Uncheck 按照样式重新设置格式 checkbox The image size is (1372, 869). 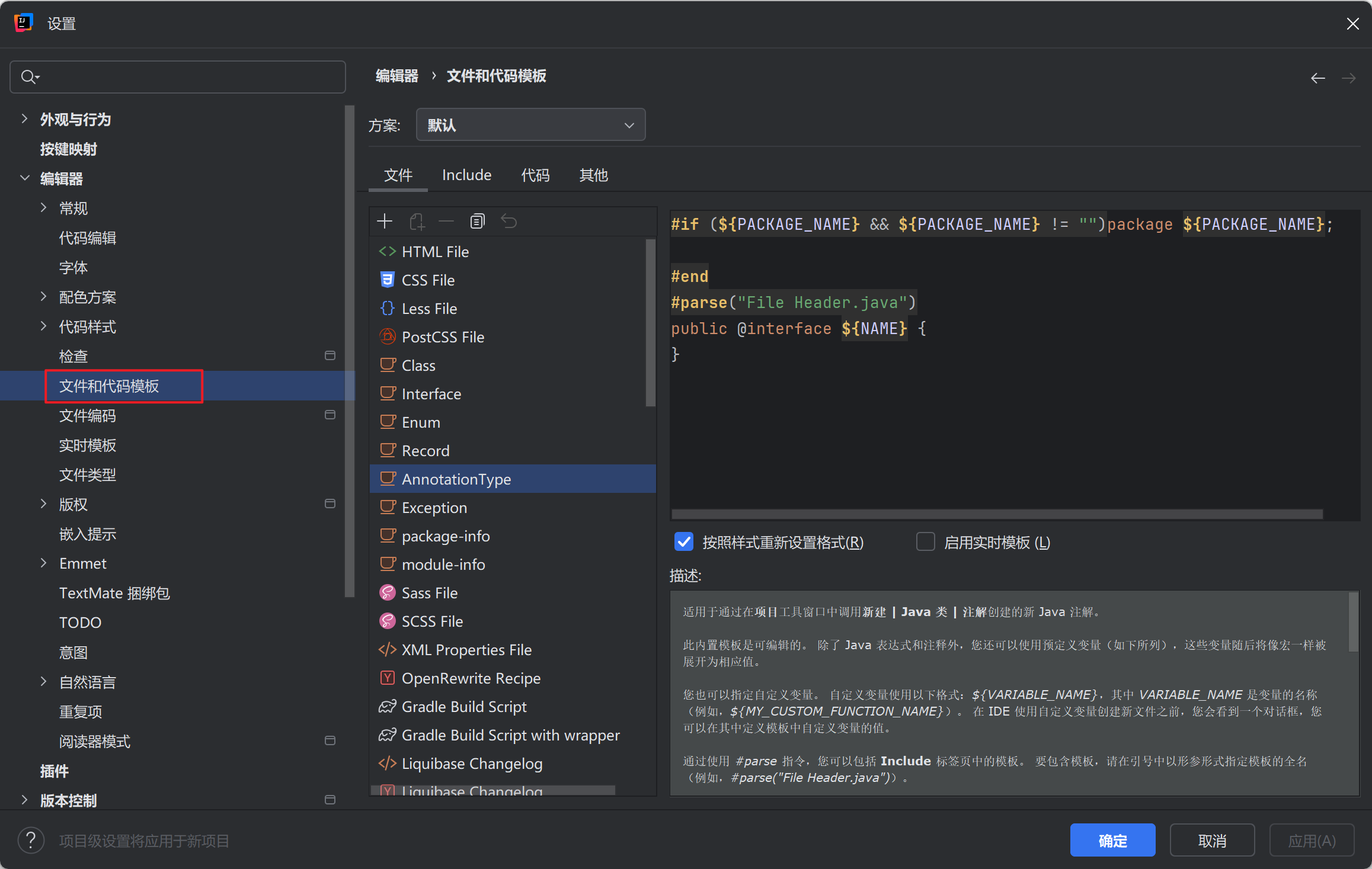pyautogui.click(x=684, y=541)
